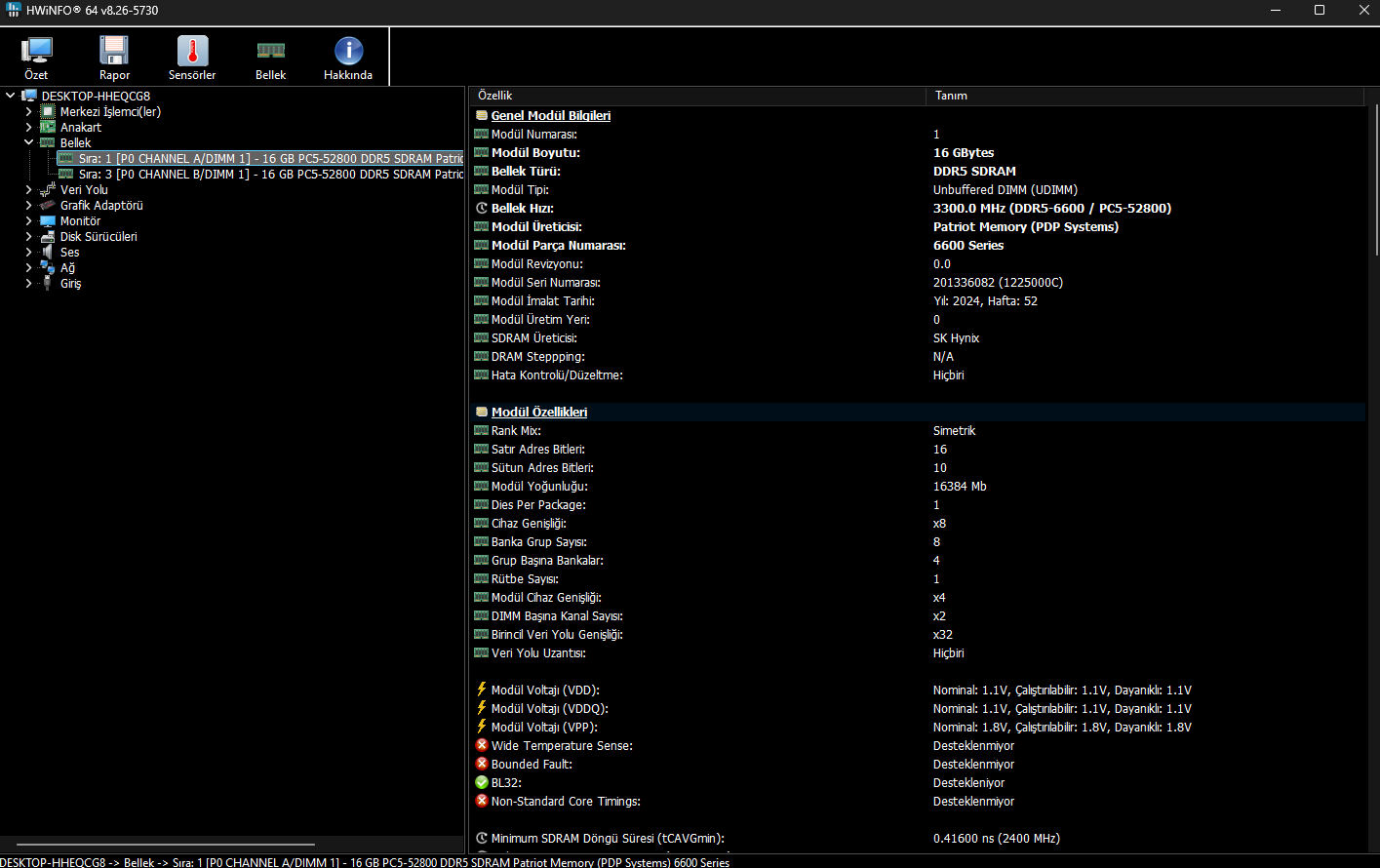
Task: Expand the Ses node
Action: [x=29, y=252]
